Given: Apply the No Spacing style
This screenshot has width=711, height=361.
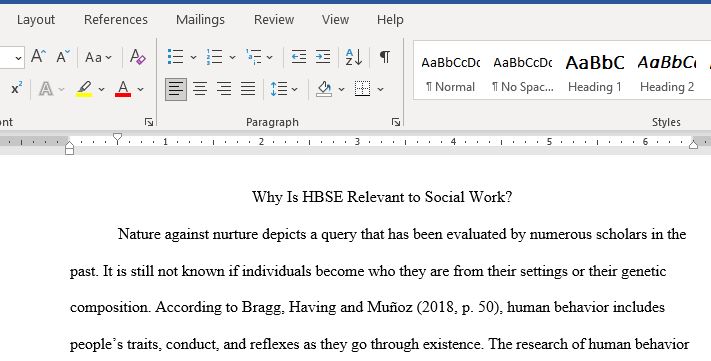Looking at the screenshot, I should 522,73.
